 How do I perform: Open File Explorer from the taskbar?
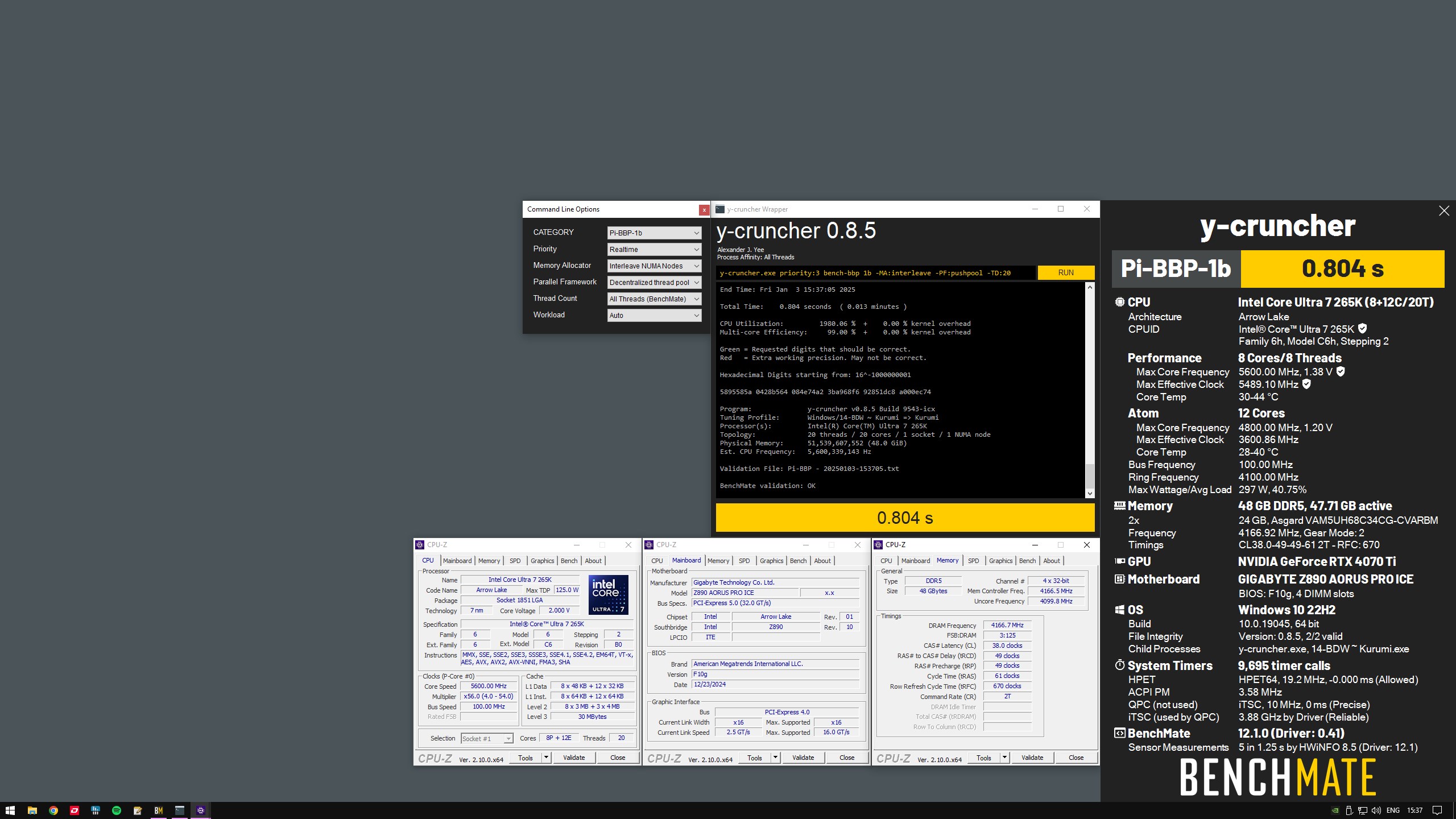click(32, 810)
